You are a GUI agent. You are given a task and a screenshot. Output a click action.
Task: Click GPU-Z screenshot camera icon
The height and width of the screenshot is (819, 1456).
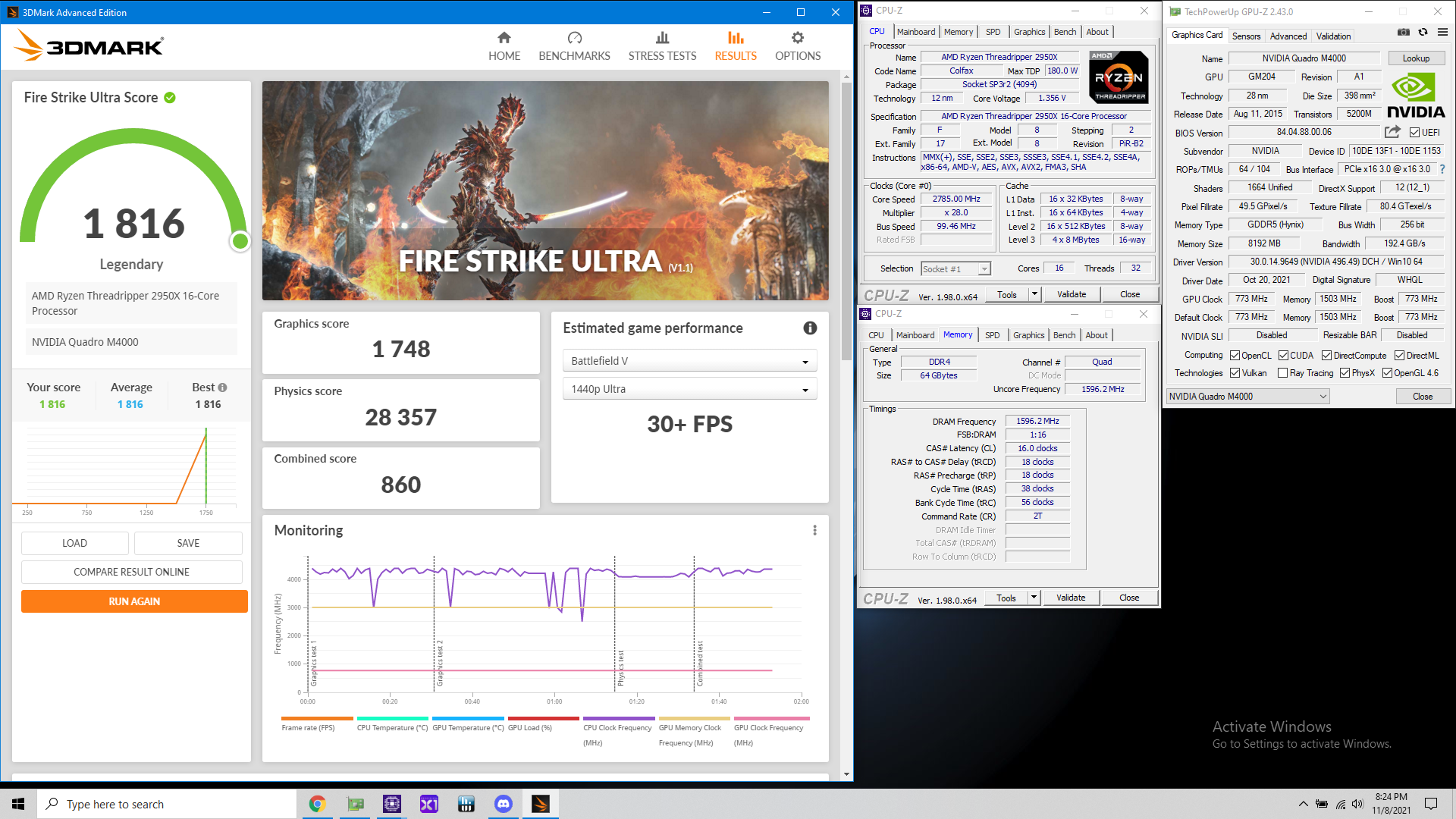(x=1404, y=33)
